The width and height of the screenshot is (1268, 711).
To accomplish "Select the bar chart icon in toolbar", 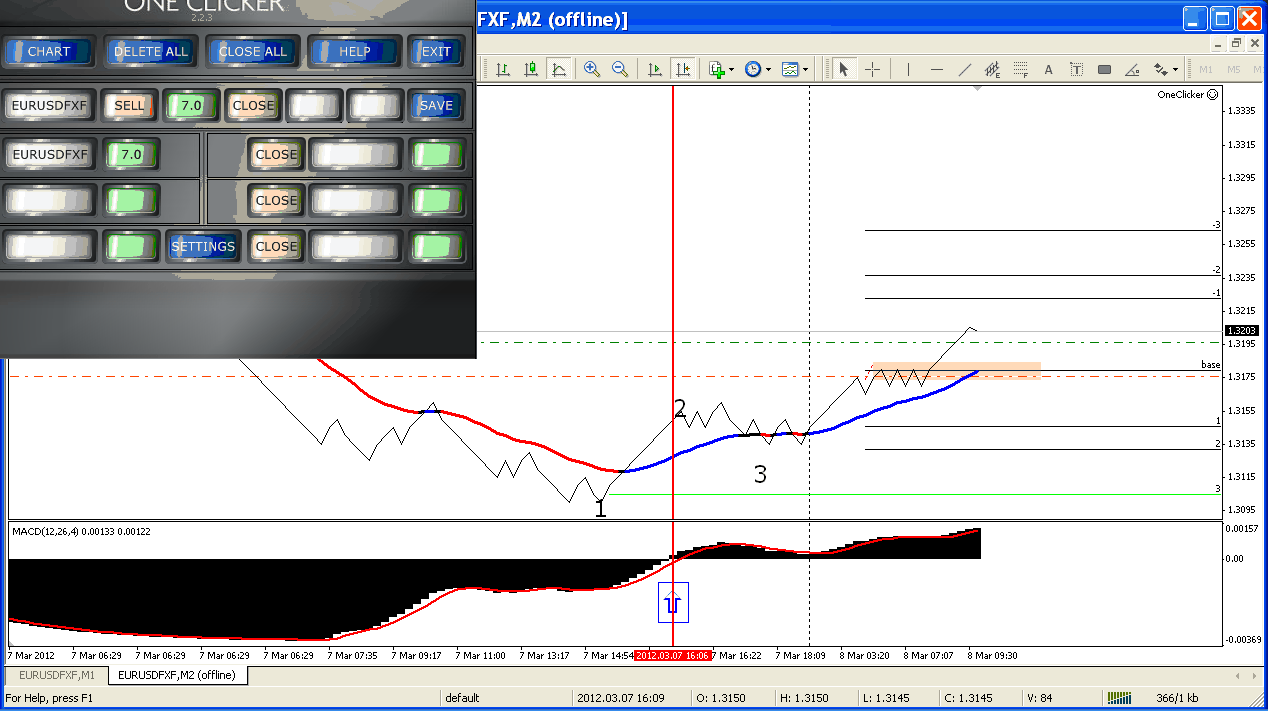I will 503,69.
